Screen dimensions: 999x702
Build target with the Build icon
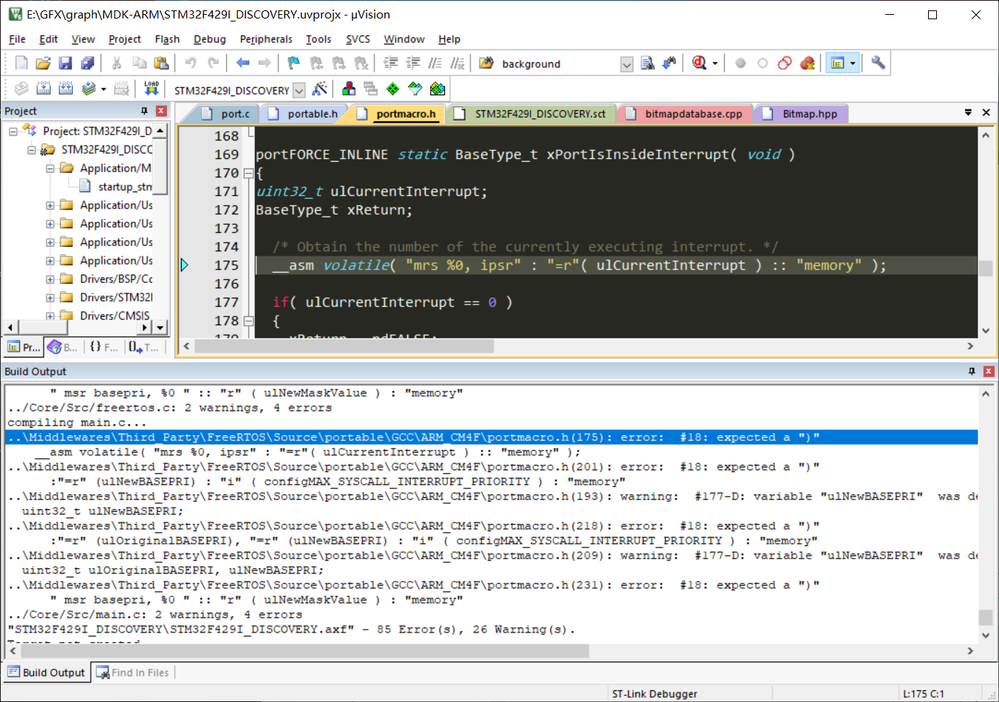(x=43, y=89)
